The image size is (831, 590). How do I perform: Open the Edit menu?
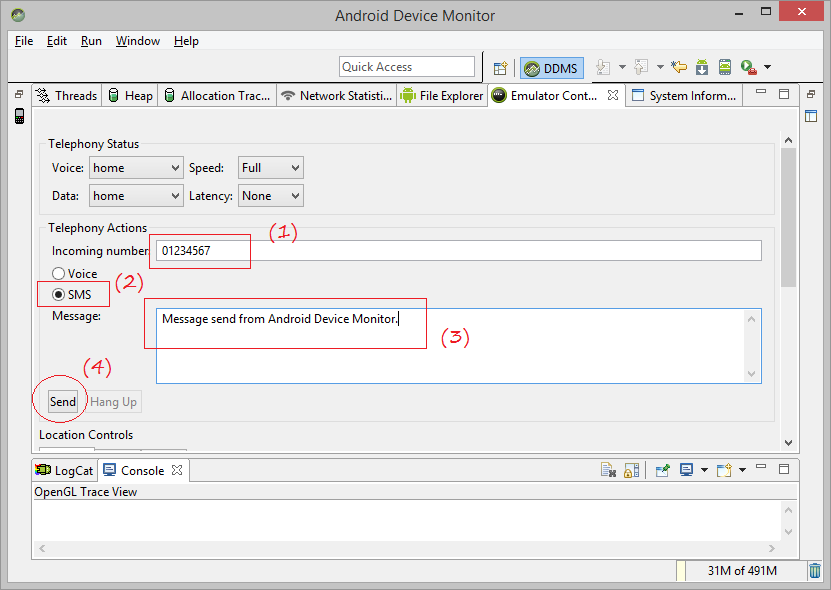57,41
